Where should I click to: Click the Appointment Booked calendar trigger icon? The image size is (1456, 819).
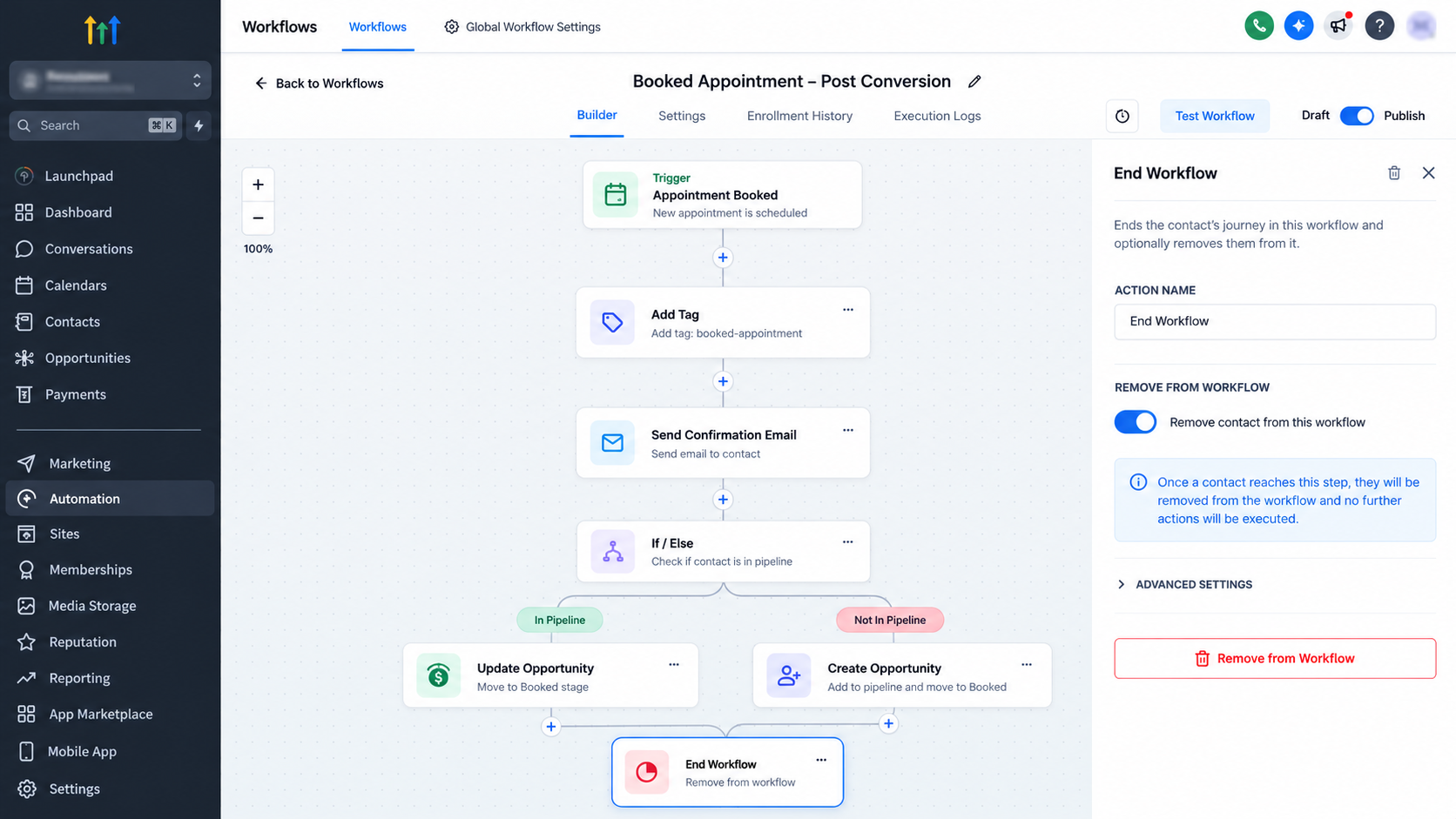coord(615,194)
